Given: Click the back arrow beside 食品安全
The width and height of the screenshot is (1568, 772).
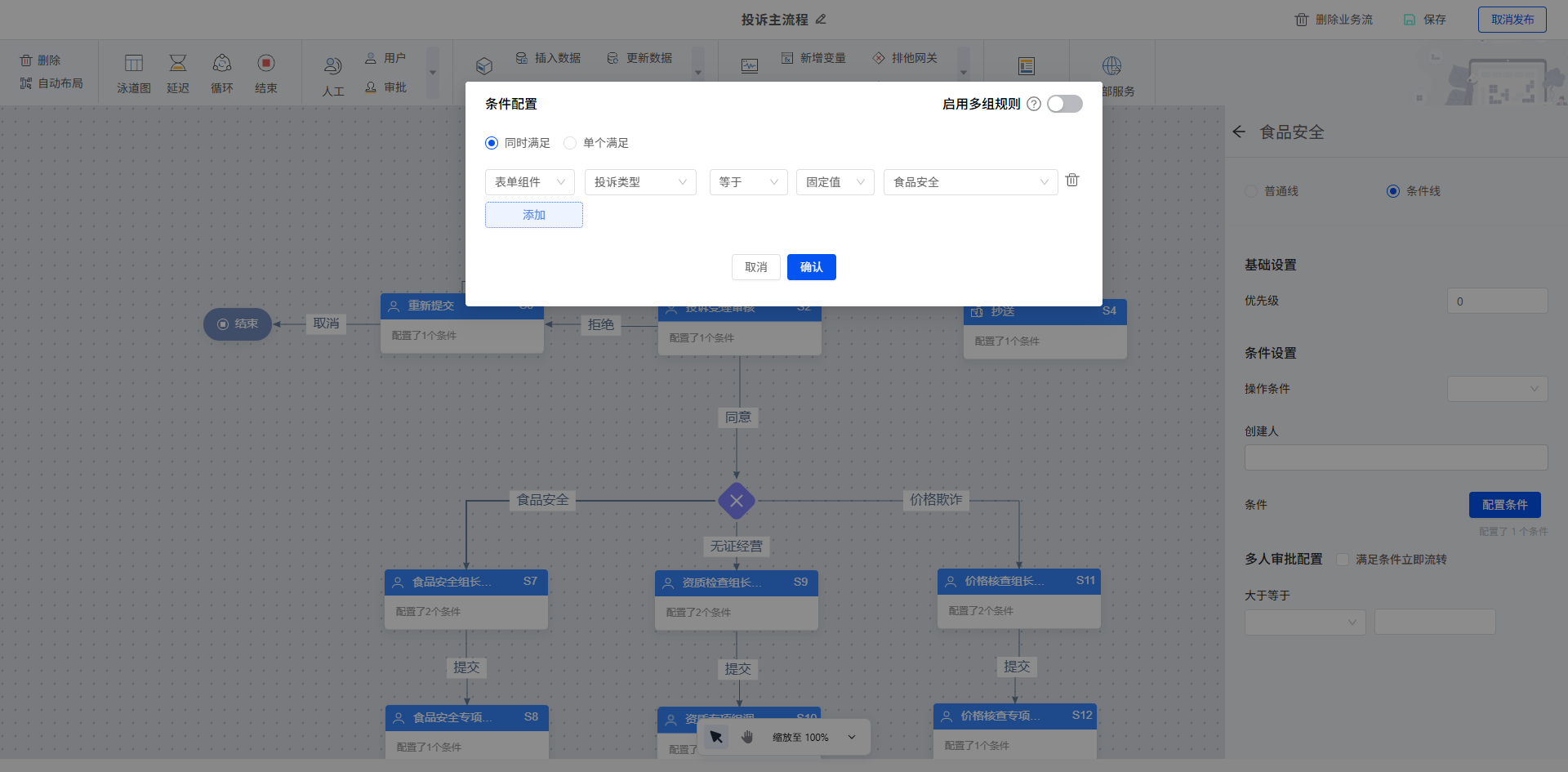Looking at the screenshot, I should pyautogui.click(x=1239, y=132).
